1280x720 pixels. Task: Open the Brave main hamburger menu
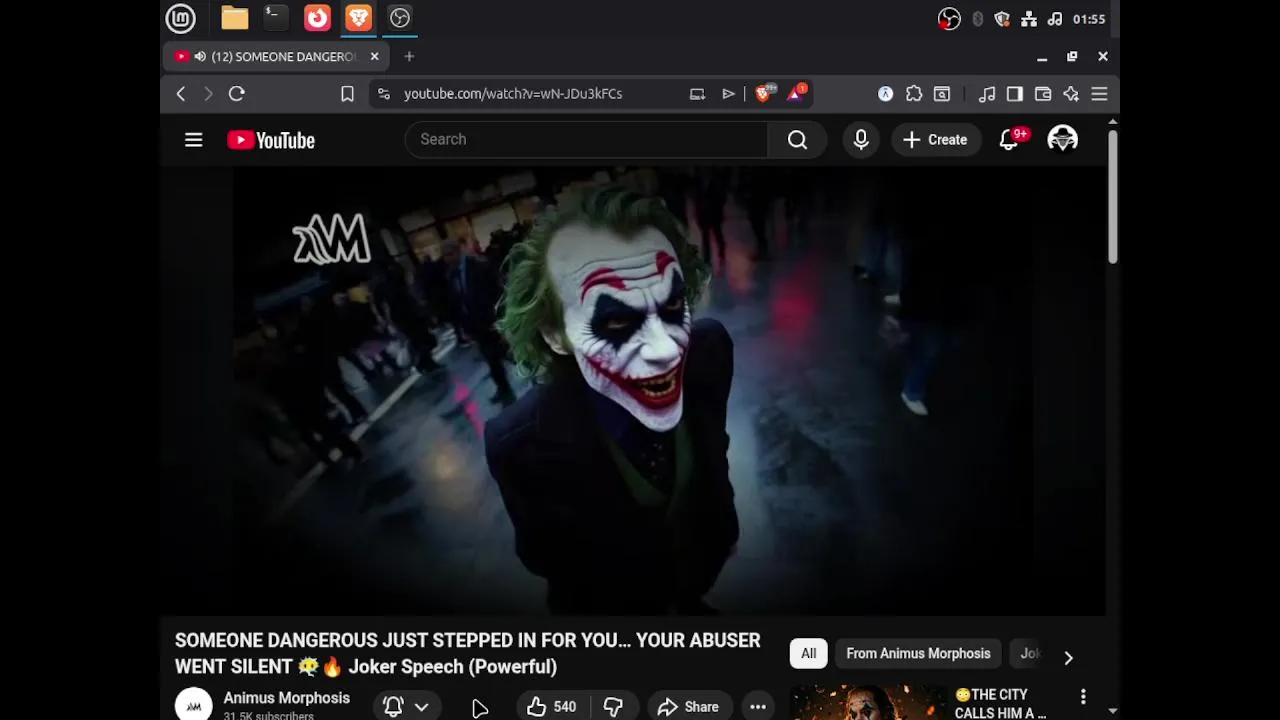(x=1099, y=94)
